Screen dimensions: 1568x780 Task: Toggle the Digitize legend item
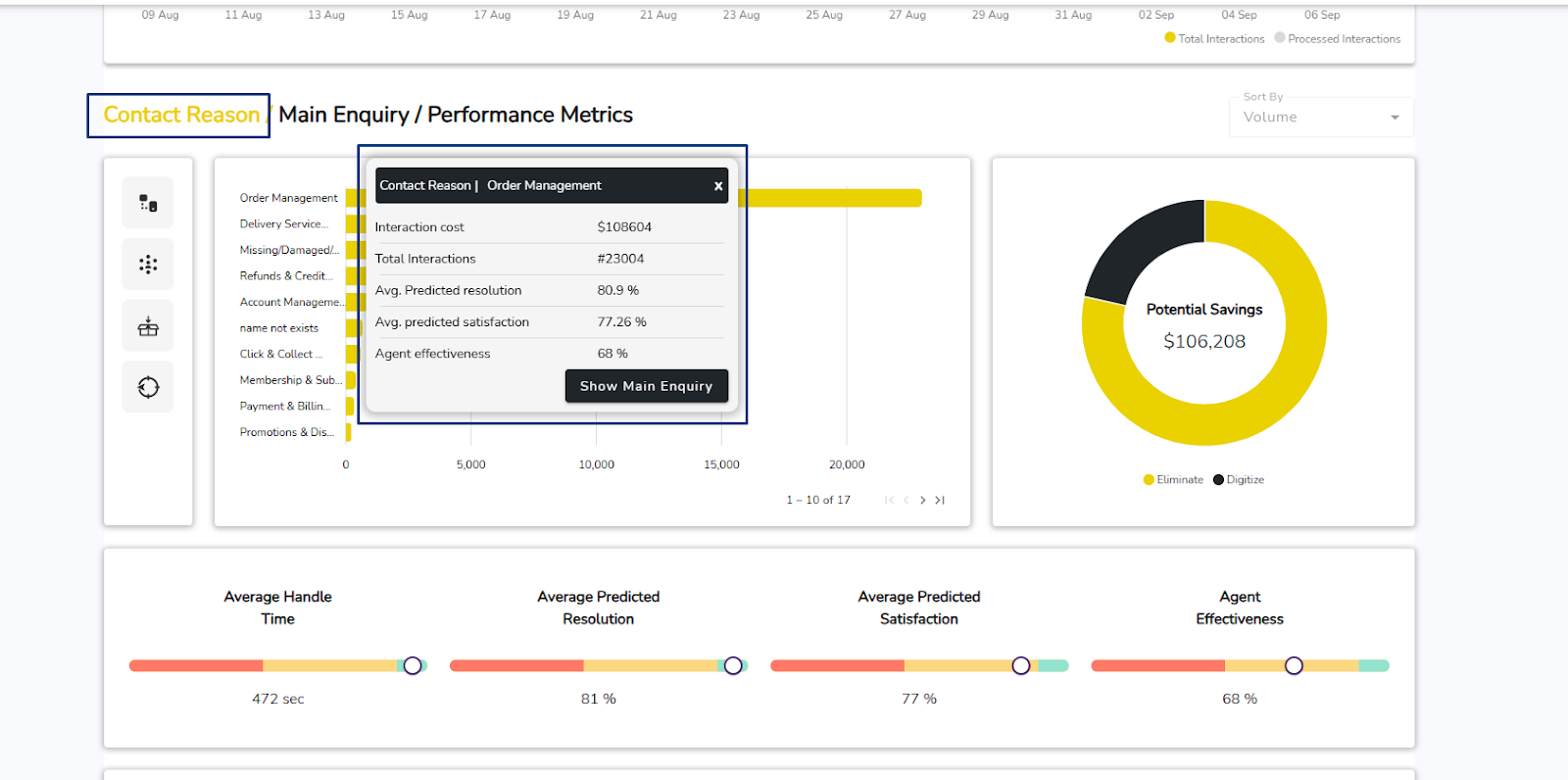point(1239,480)
